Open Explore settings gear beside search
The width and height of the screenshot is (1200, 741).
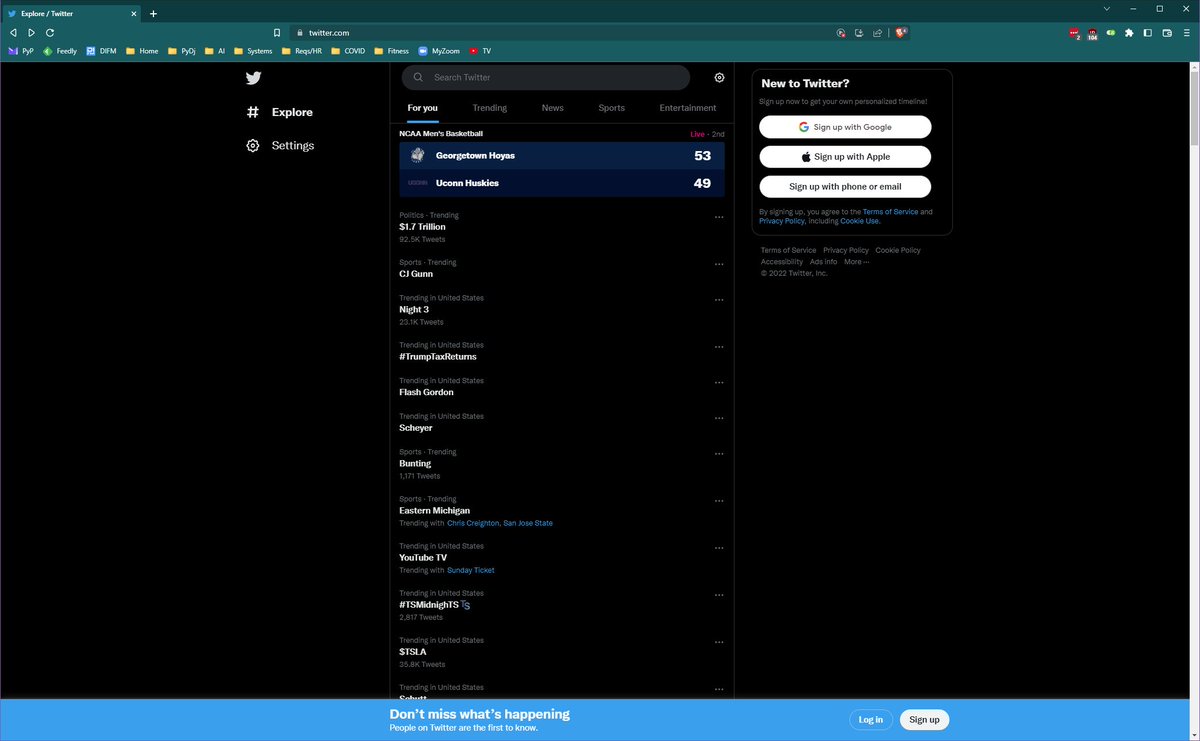tap(719, 77)
